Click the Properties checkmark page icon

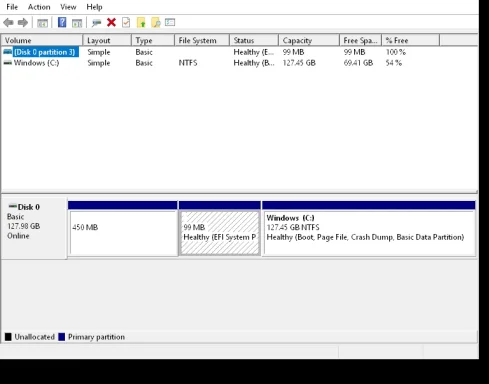(126, 23)
